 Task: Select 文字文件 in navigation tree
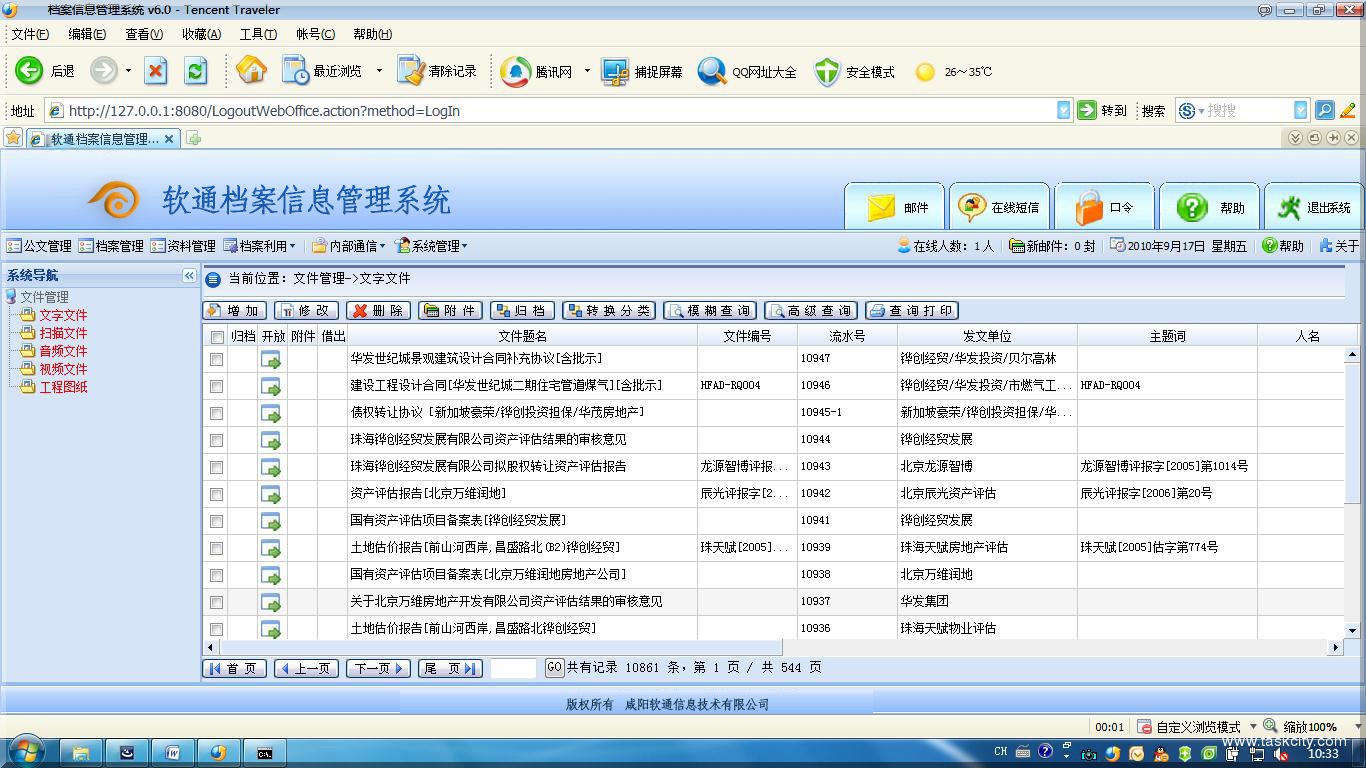point(63,315)
